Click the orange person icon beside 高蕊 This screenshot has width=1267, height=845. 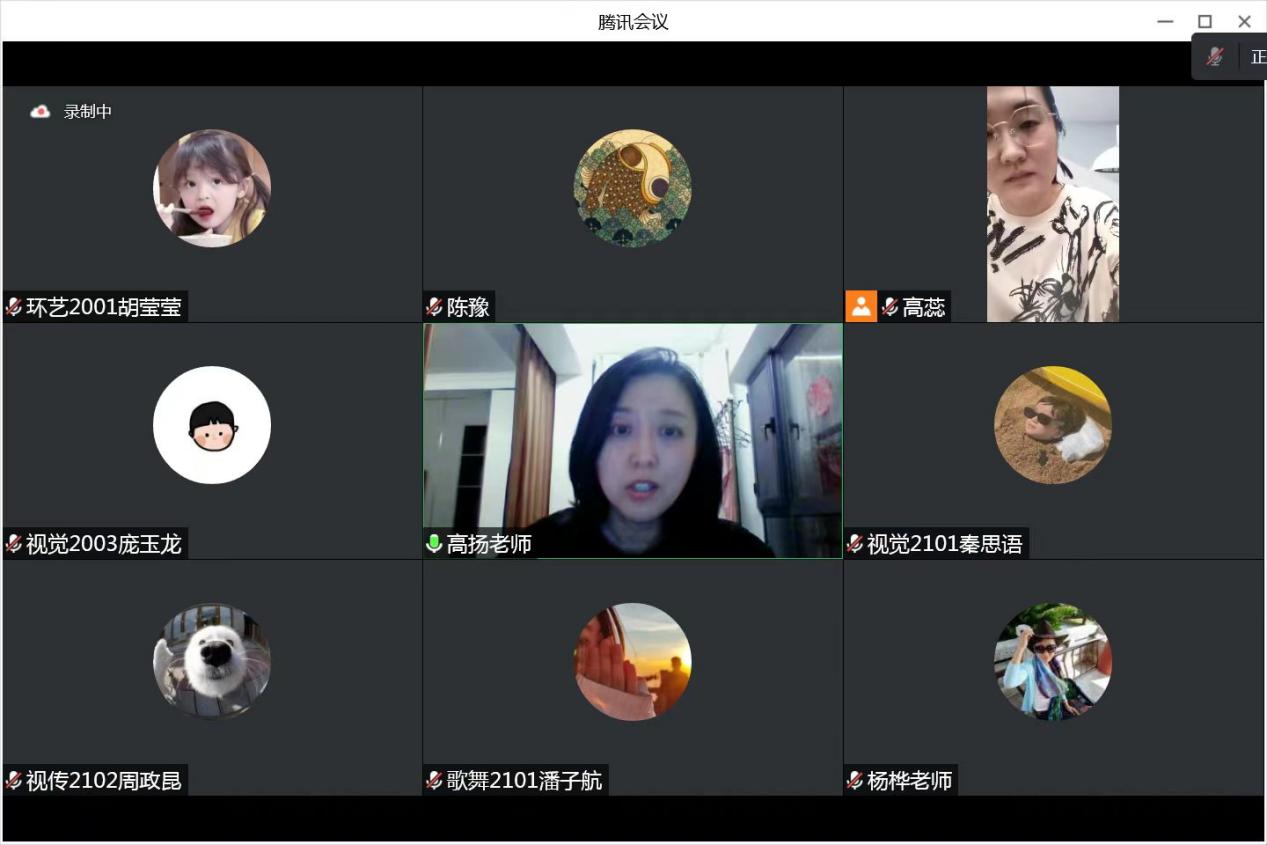point(861,307)
